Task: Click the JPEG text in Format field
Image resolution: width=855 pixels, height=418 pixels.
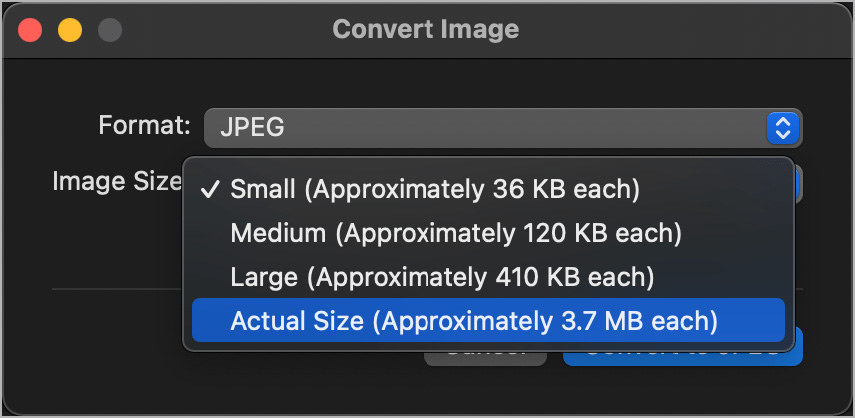Action: 252,128
